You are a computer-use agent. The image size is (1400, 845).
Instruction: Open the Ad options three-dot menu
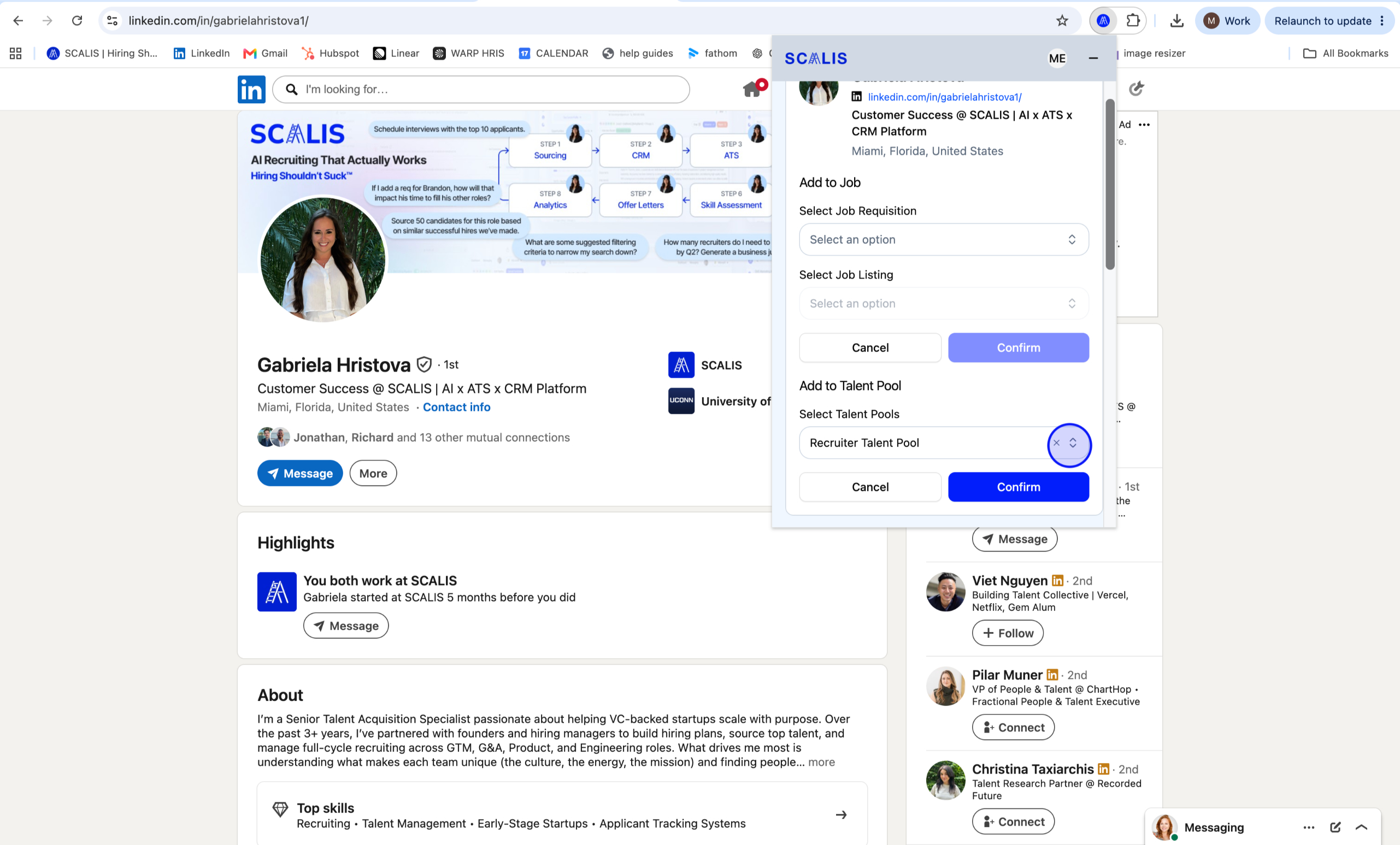[1144, 125]
